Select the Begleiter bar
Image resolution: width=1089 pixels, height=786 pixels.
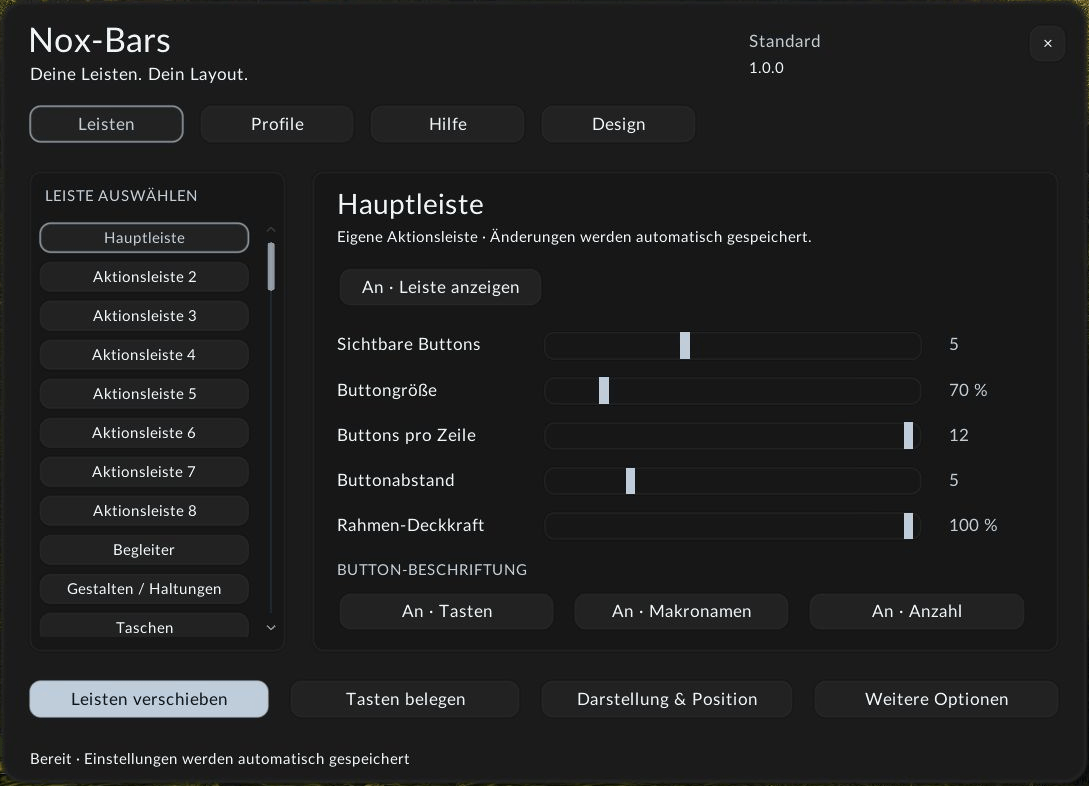[144, 549]
